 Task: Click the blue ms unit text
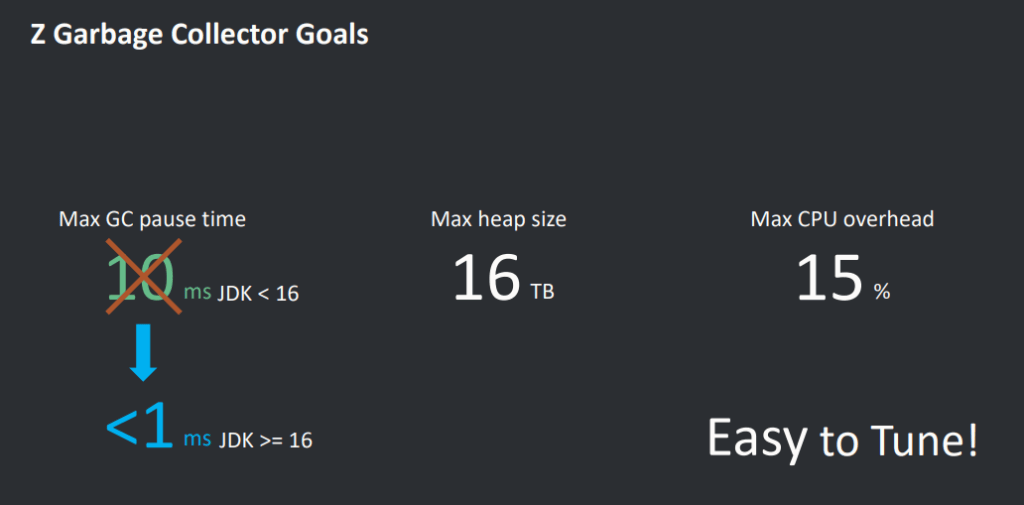click(197, 439)
